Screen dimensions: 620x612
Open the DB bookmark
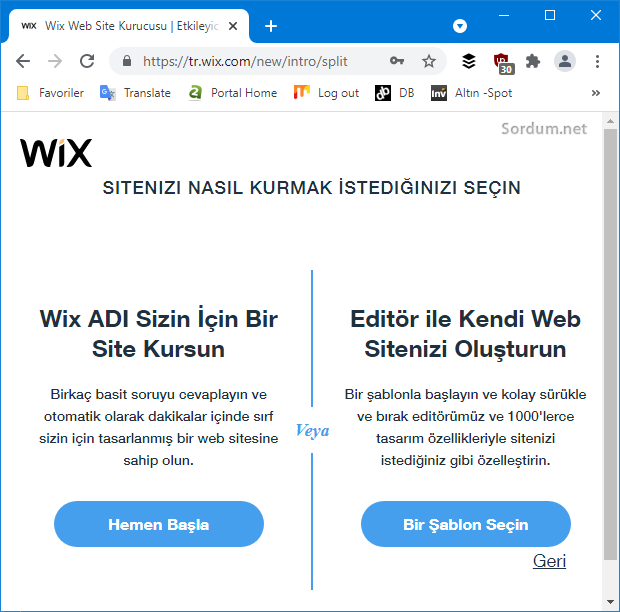tap(394, 93)
